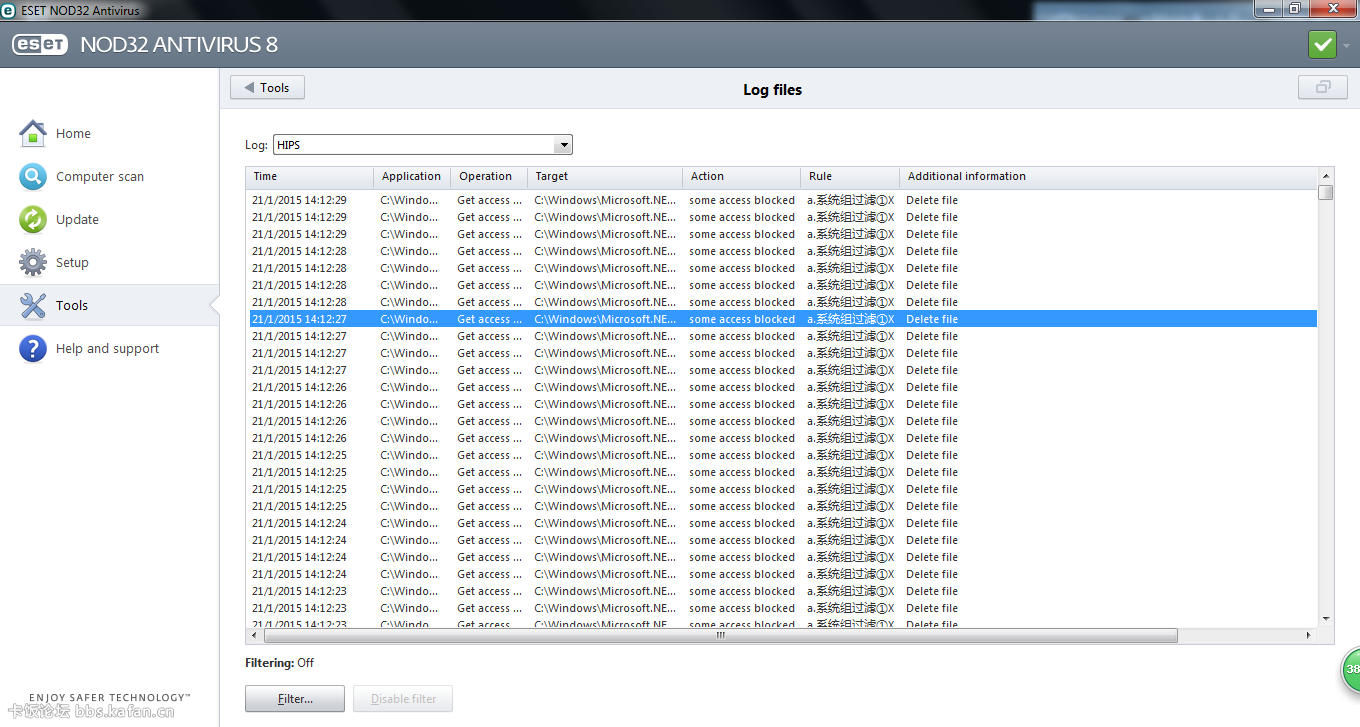Click the vertical scrollbar thumb
Viewport: 1360px width, 727px height.
[1325, 192]
